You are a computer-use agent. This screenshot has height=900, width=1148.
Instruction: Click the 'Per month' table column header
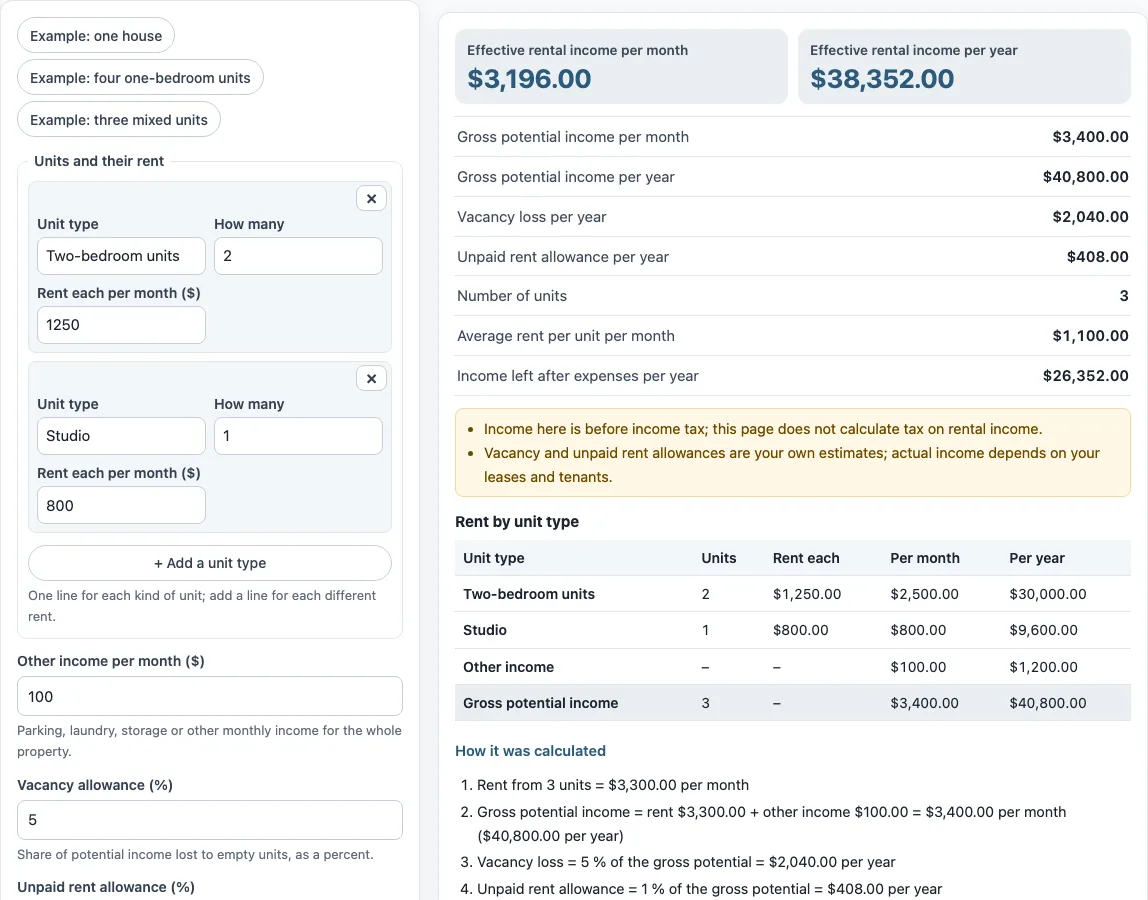925,558
